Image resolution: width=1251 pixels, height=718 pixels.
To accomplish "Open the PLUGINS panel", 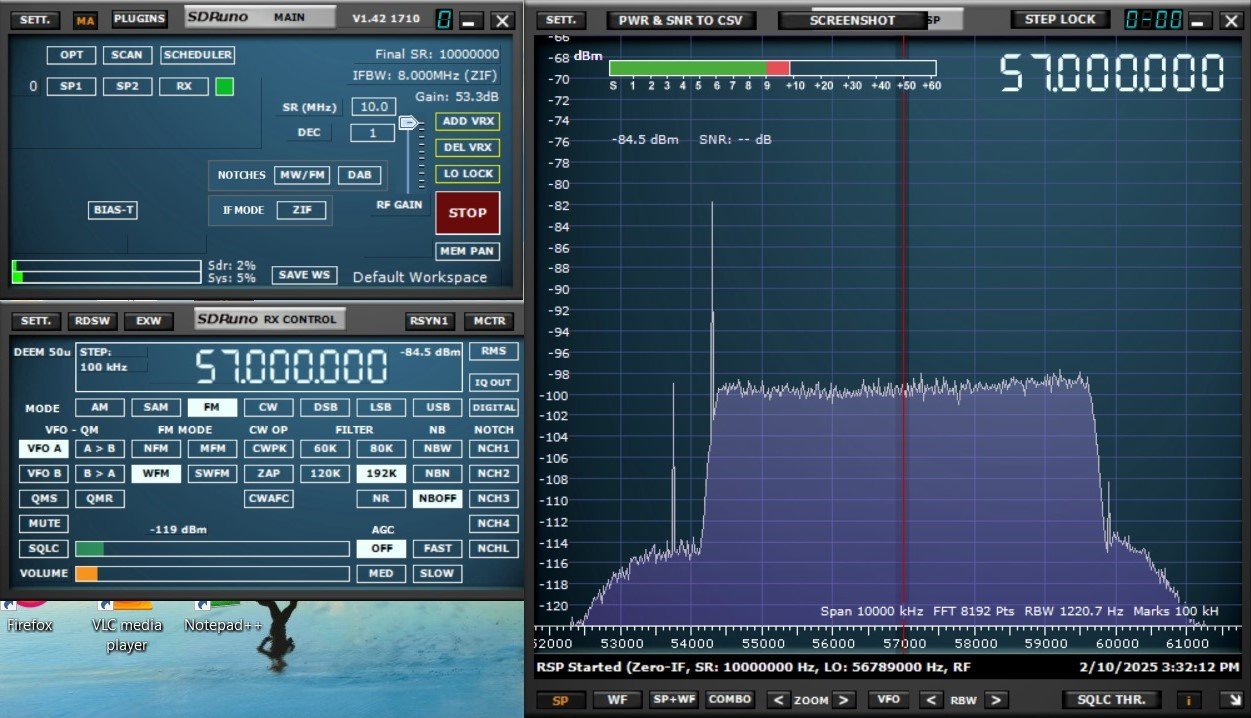I will click(140, 19).
